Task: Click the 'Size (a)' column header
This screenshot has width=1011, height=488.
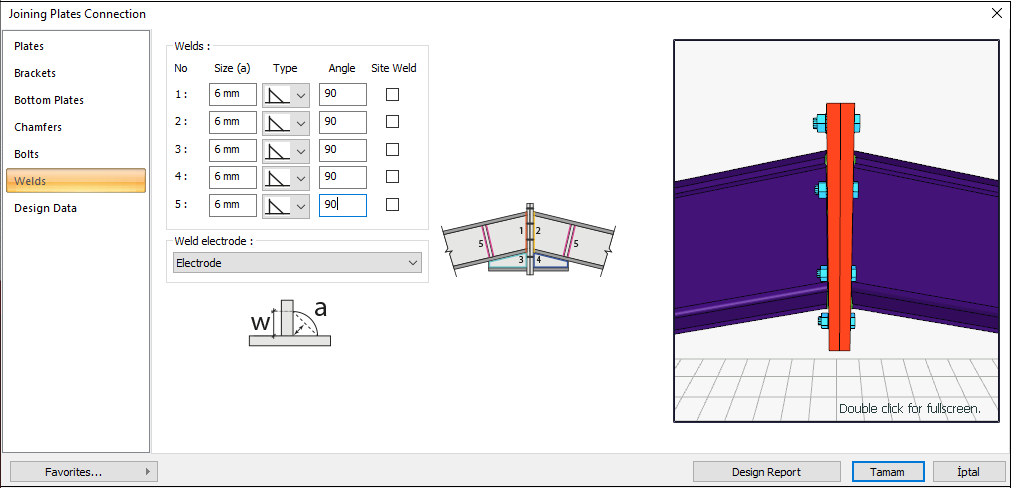Action: point(232,68)
